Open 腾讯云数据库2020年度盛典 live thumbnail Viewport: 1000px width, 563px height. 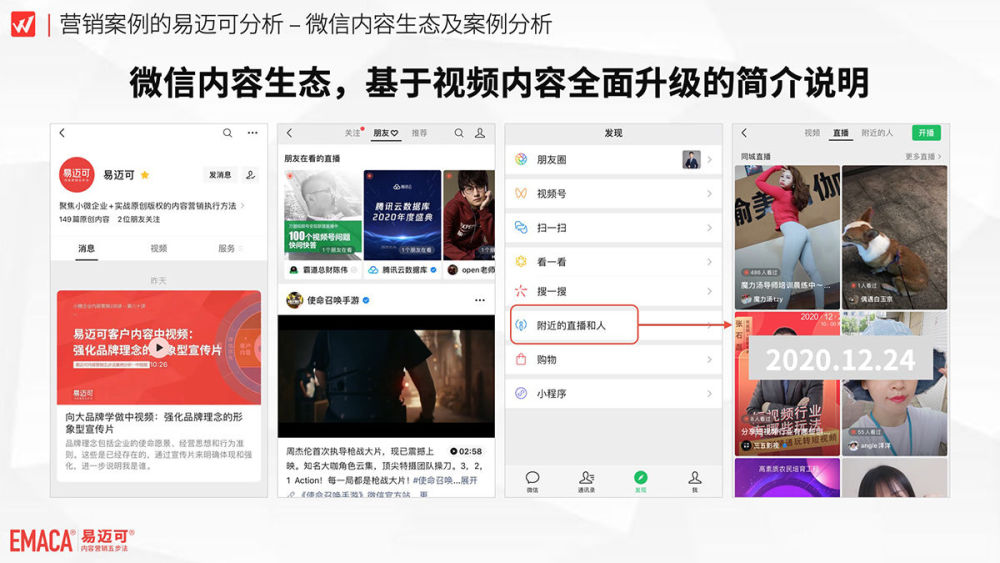tap(402, 214)
